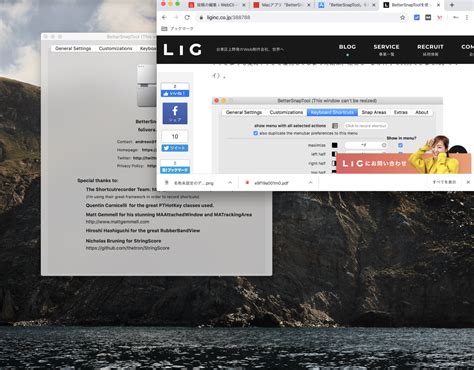Click the pdf download filename in downloads bar
The width and height of the screenshot is (474, 370).
tap(271, 183)
